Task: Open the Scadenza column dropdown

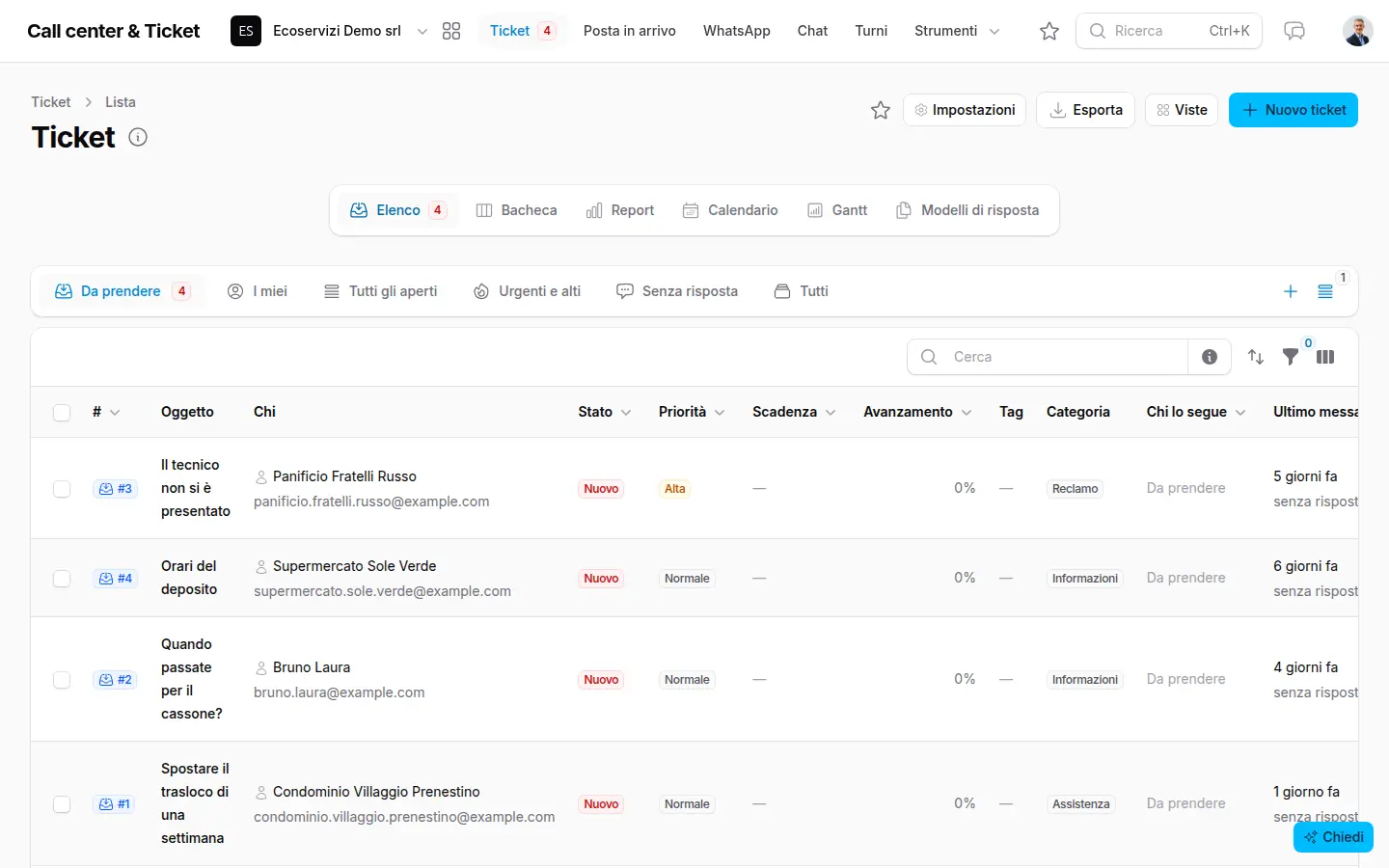Action: pos(831,413)
